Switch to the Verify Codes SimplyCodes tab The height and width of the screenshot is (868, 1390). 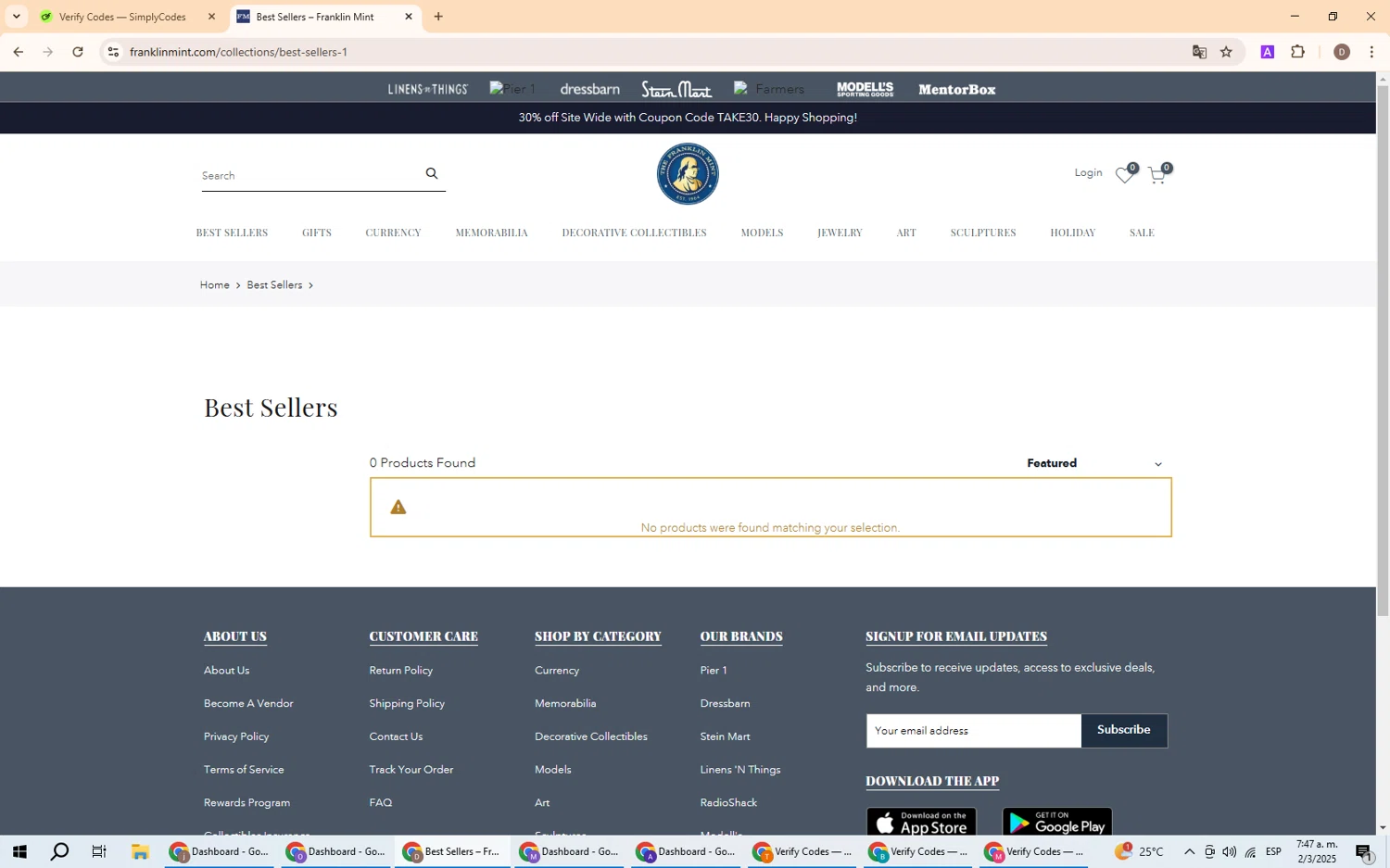[122, 17]
